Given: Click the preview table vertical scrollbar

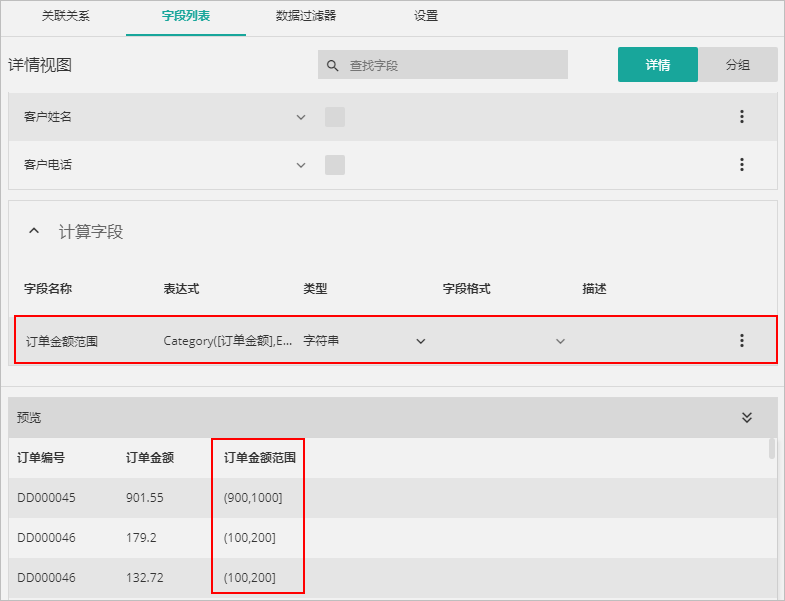Looking at the screenshot, I should (x=771, y=449).
